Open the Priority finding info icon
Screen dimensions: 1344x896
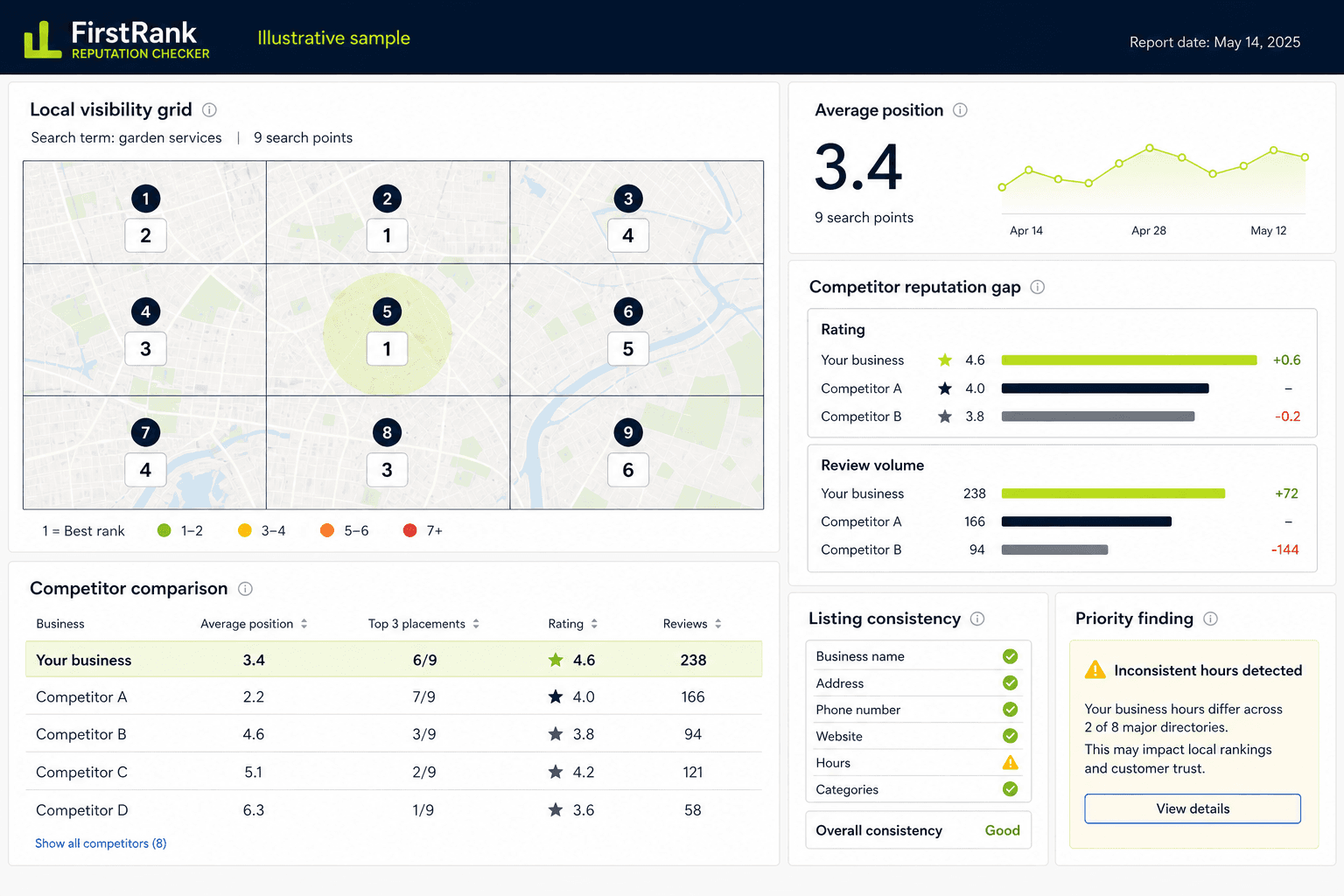pos(1210,619)
